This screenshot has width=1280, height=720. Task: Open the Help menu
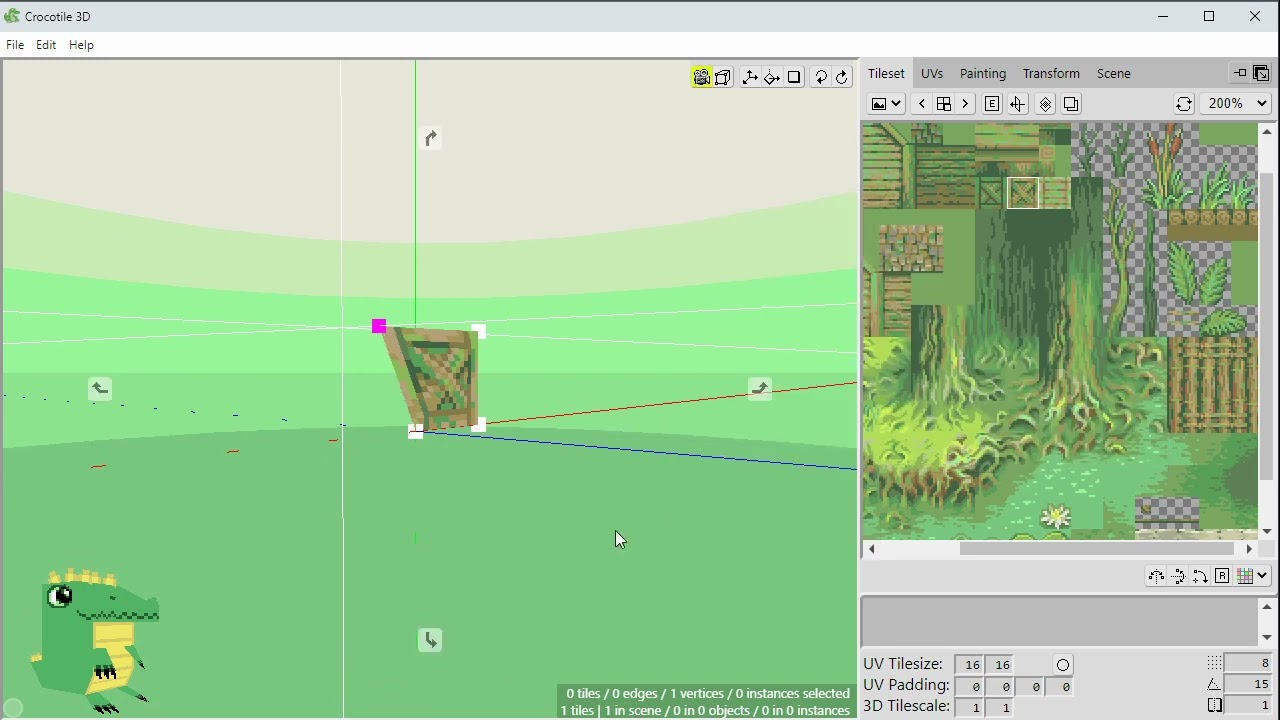tap(81, 45)
